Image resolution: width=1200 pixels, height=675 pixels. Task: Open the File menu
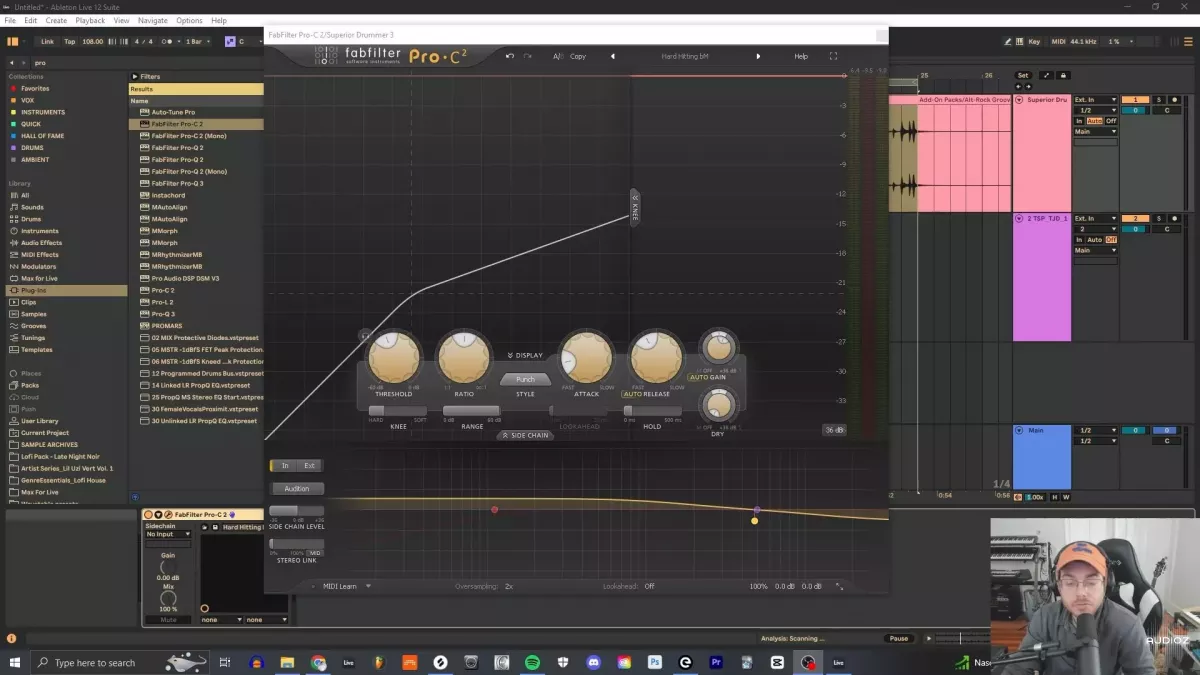pyautogui.click(x=10, y=20)
